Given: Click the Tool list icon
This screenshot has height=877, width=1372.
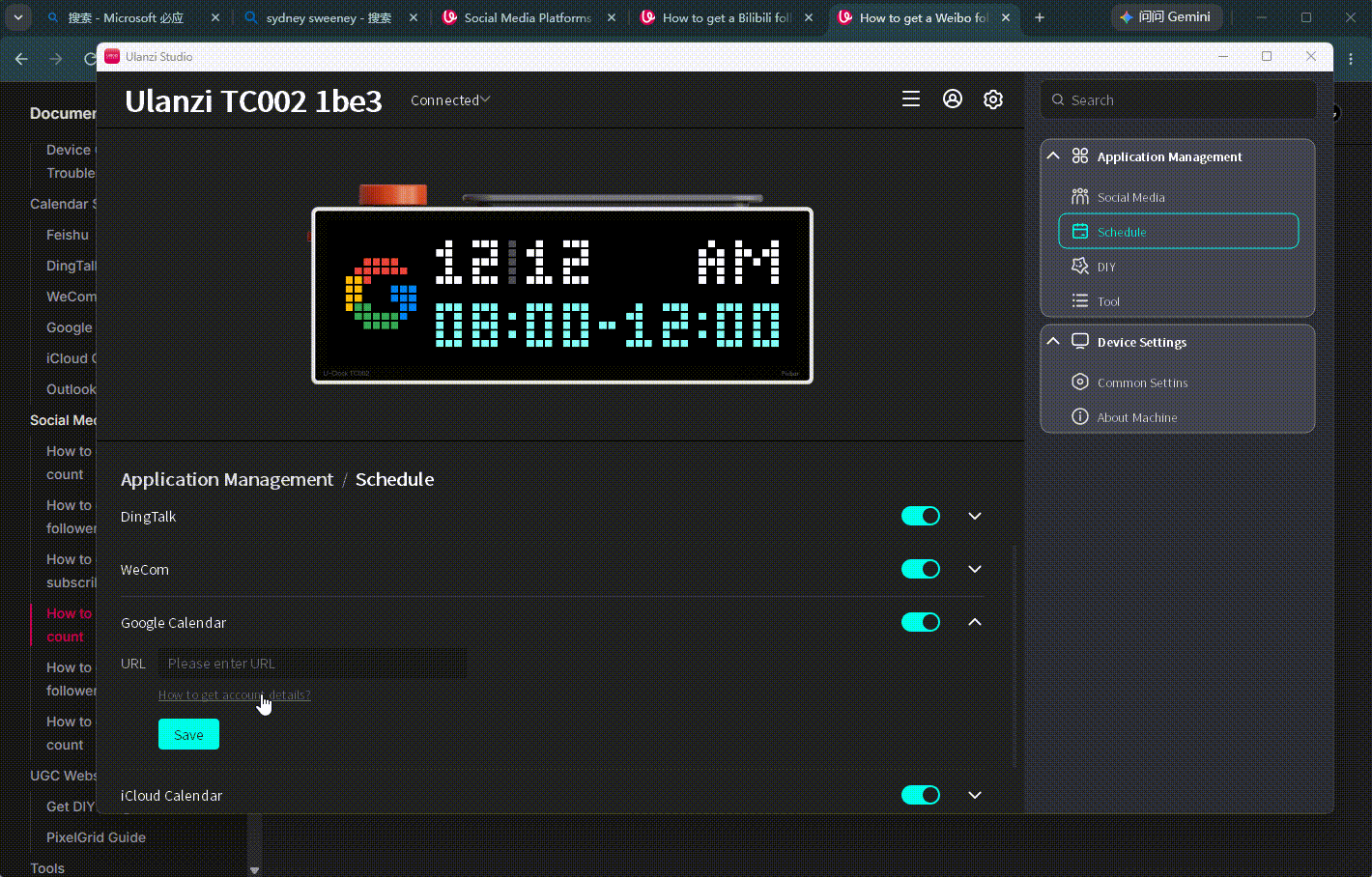Looking at the screenshot, I should 1080,301.
